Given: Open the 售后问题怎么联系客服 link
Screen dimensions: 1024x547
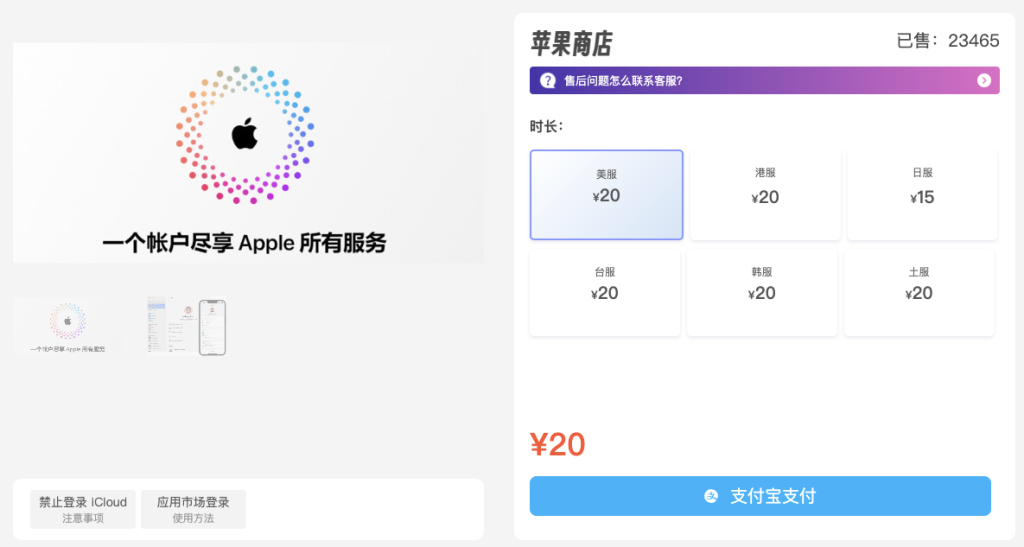Looking at the screenshot, I should (x=623, y=81).
